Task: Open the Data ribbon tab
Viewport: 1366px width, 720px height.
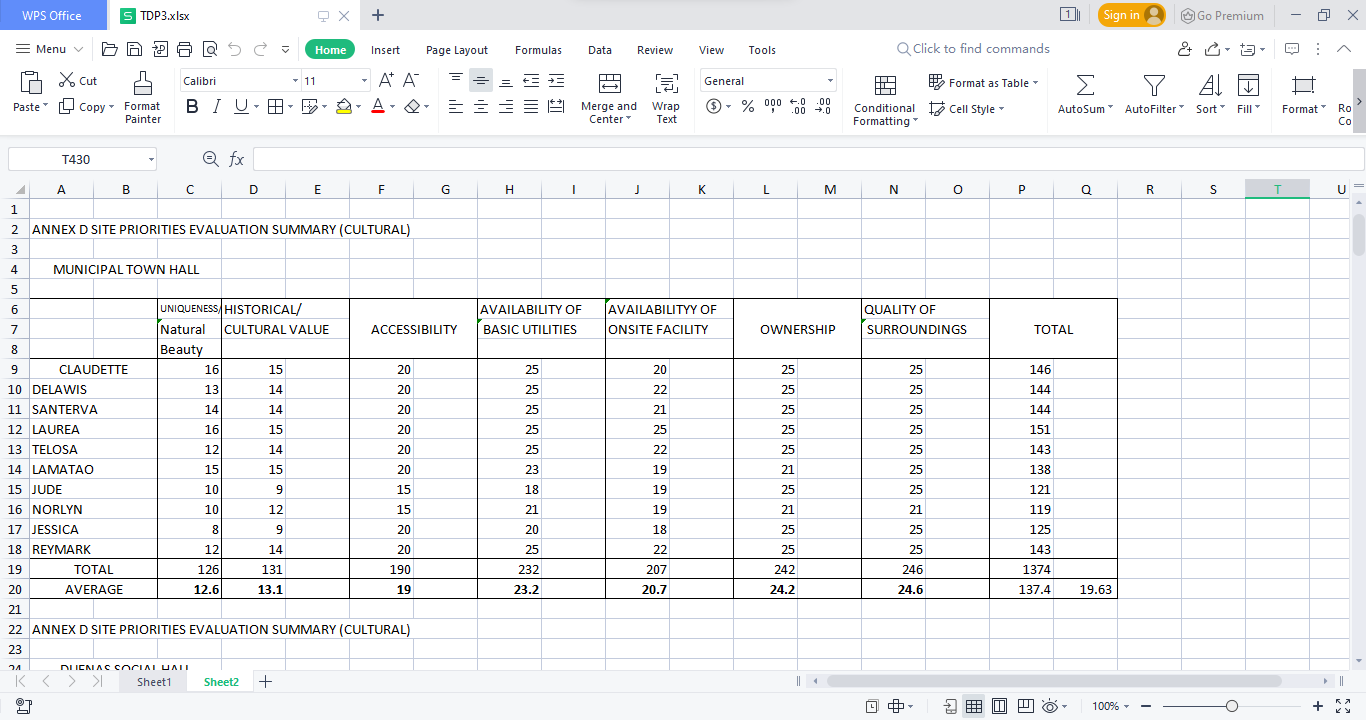Action: 600,50
